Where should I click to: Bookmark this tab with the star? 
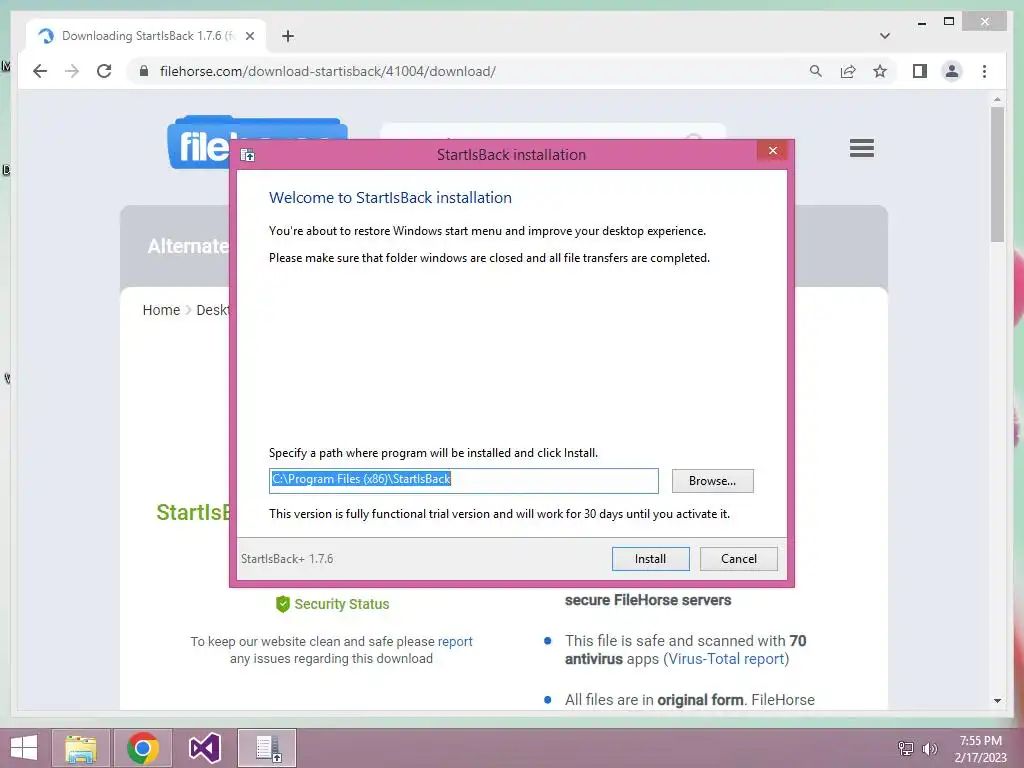pyautogui.click(x=880, y=71)
